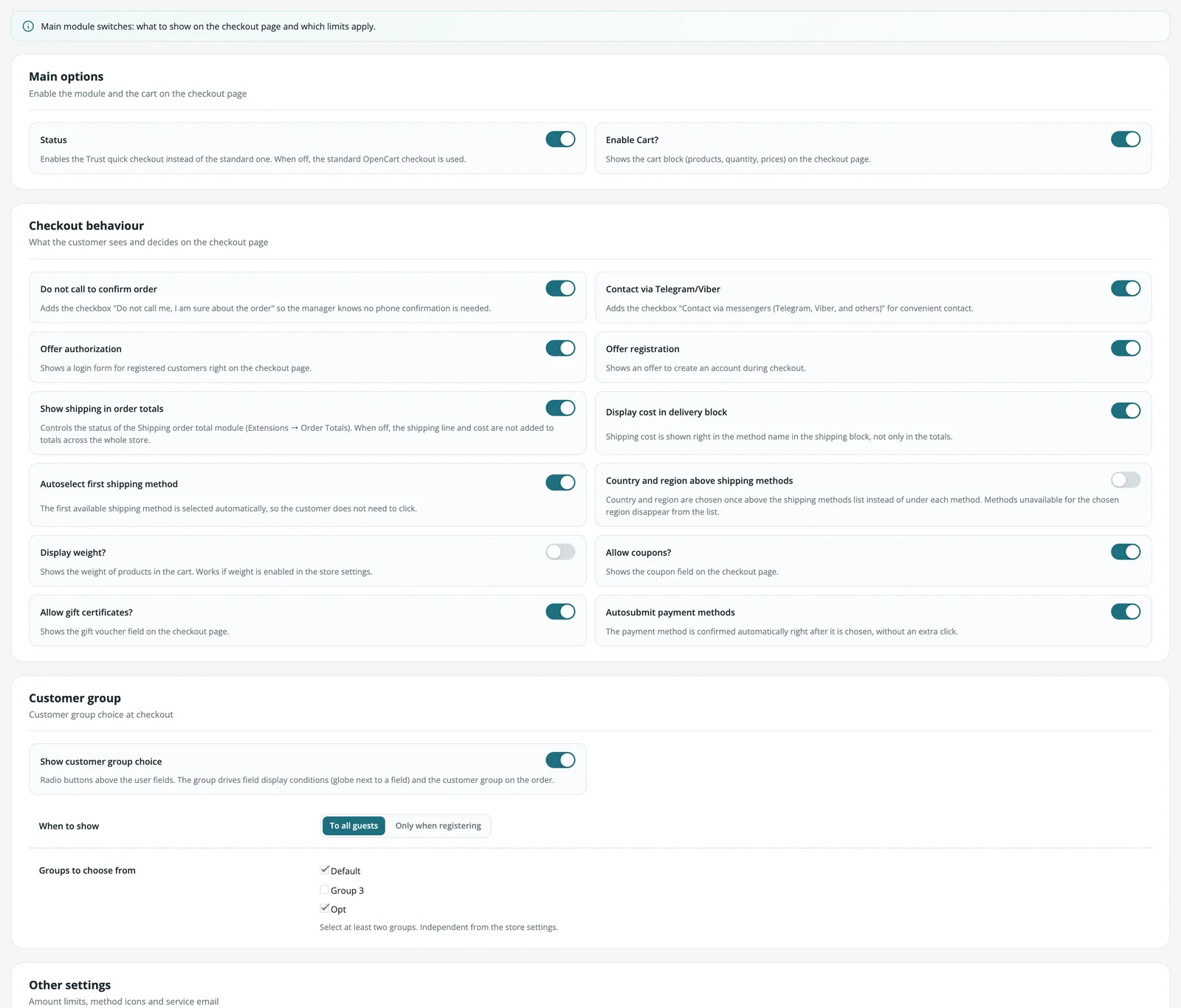Enable Country and region above shipping methods

pos(1126,480)
